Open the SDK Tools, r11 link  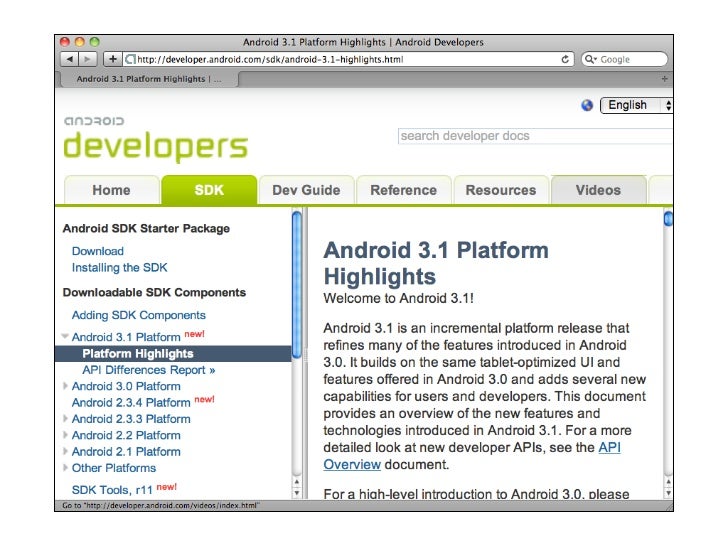(112, 490)
